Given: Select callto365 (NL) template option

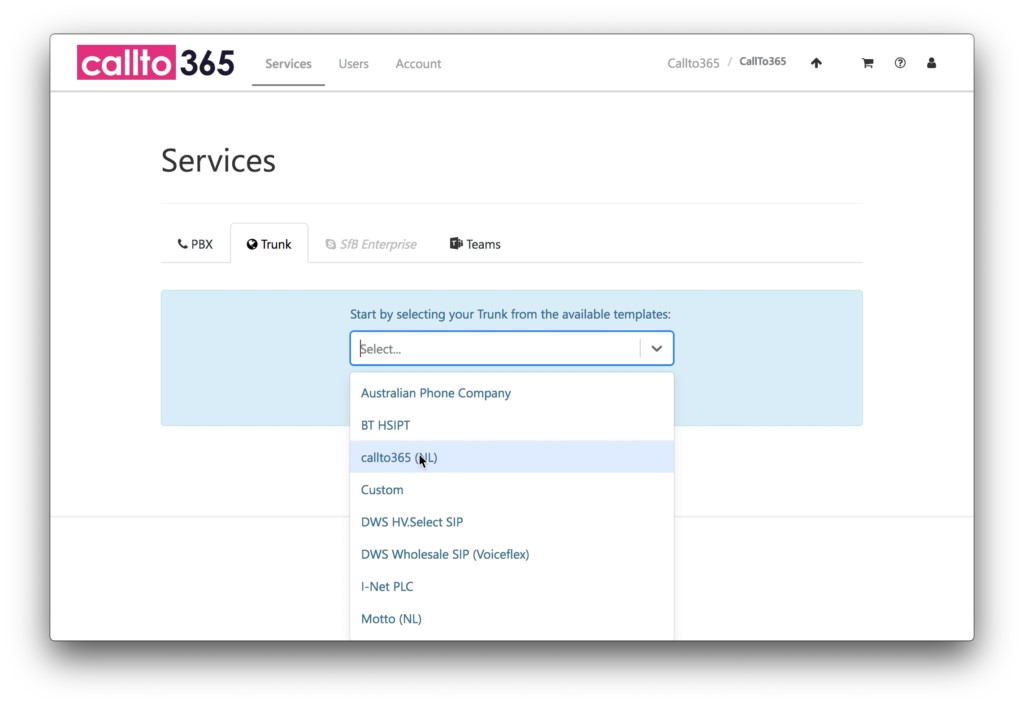Looking at the screenshot, I should (511, 457).
